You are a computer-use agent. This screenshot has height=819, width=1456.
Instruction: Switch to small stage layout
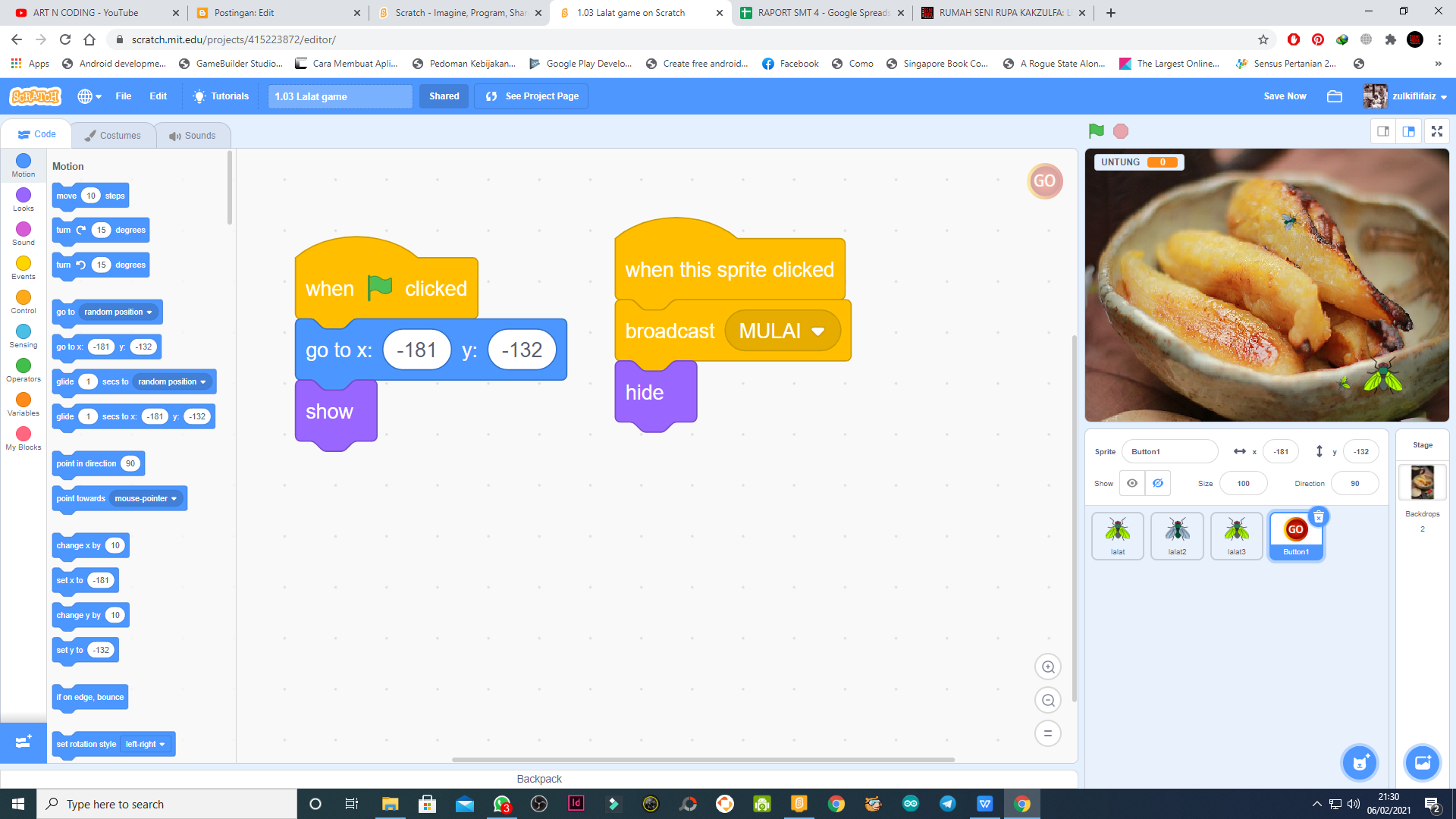(x=1383, y=131)
